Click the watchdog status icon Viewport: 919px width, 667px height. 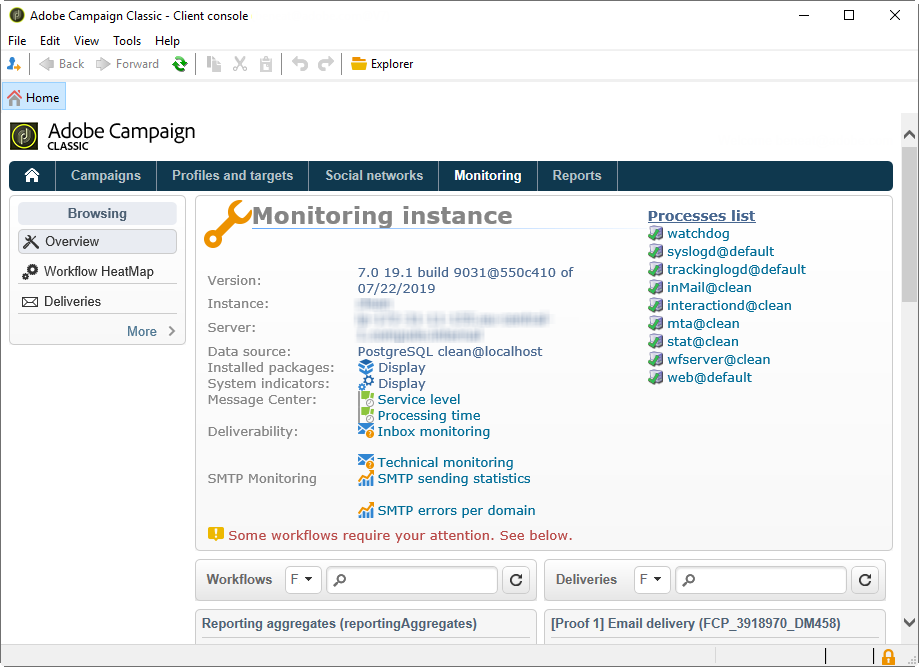(x=655, y=234)
